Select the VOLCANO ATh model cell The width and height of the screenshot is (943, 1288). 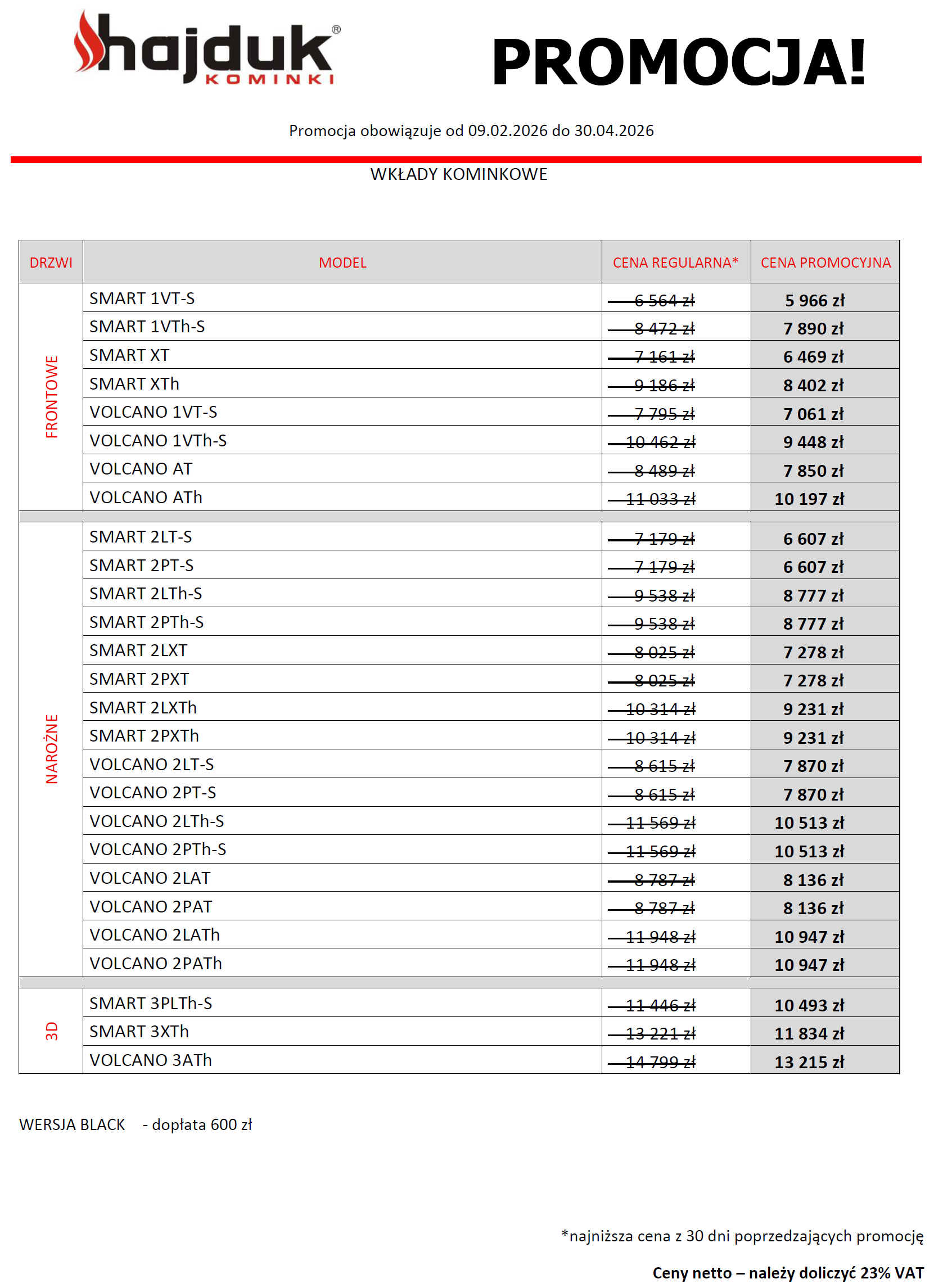point(146,497)
